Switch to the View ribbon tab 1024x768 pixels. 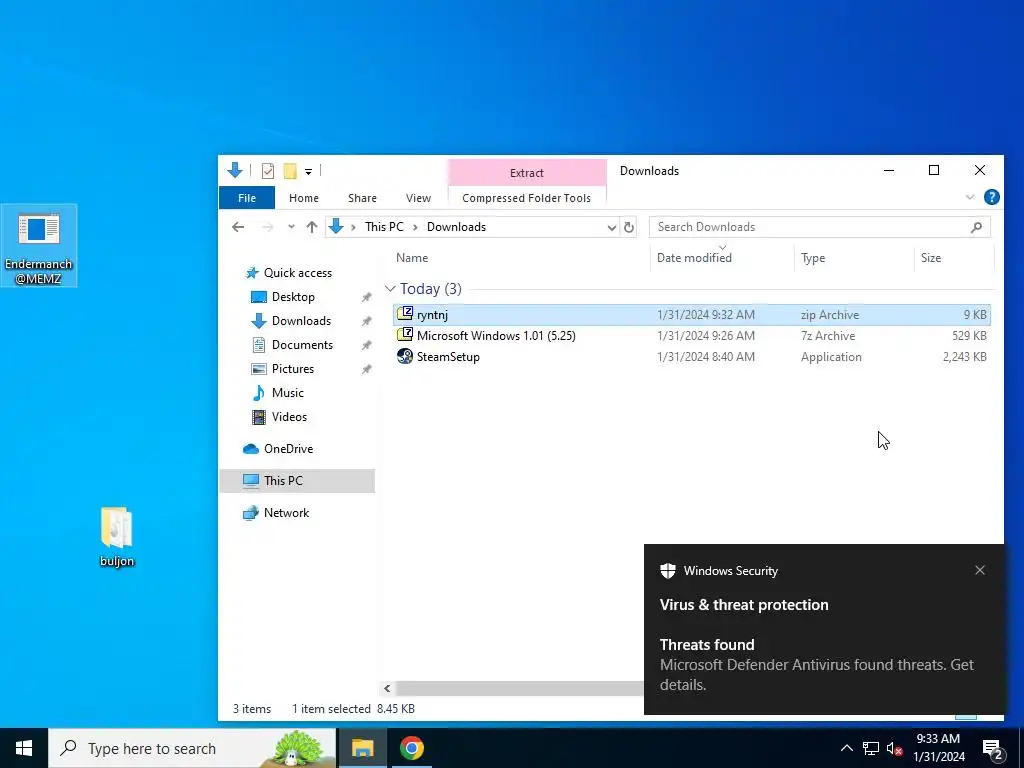click(418, 198)
